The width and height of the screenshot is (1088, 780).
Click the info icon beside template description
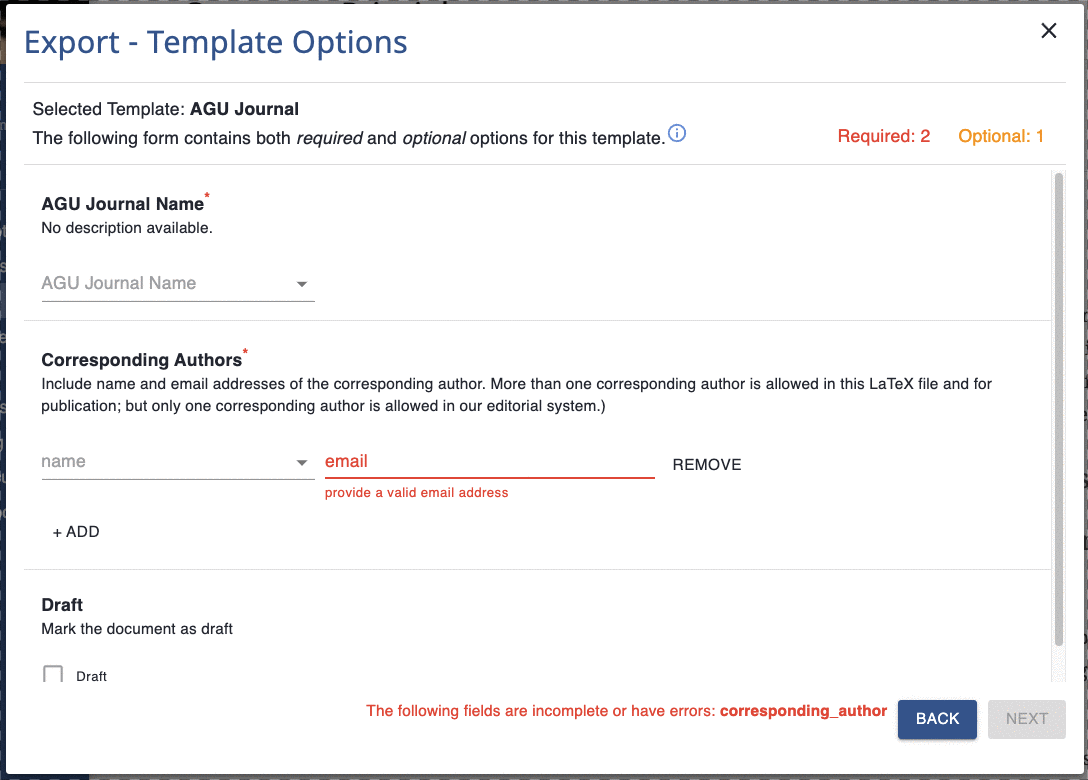tap(677, 133)
